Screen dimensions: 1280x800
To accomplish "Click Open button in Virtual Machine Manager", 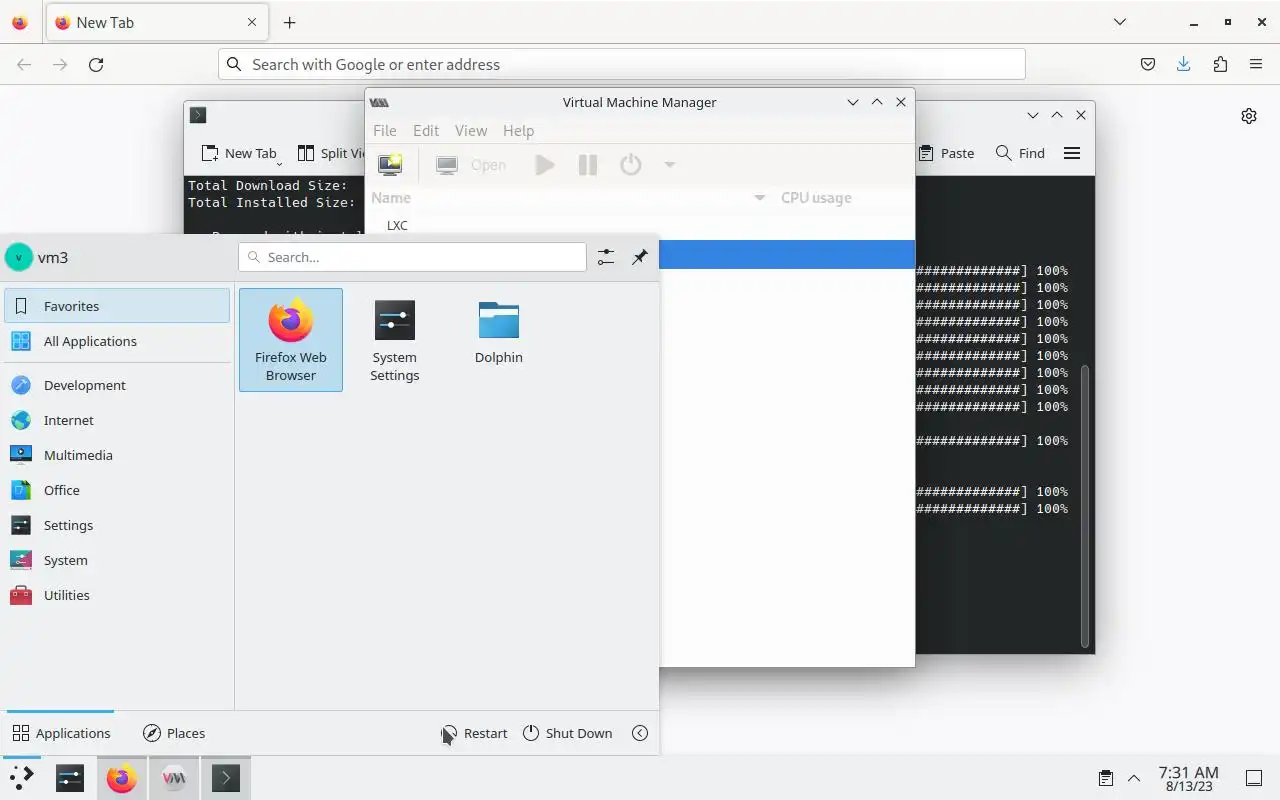I will point(471,165).
